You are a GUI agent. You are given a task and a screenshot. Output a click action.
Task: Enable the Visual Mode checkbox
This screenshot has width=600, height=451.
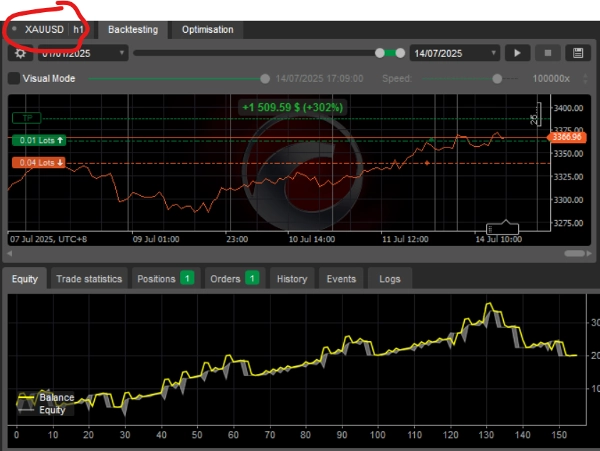[x=13, y=78]
